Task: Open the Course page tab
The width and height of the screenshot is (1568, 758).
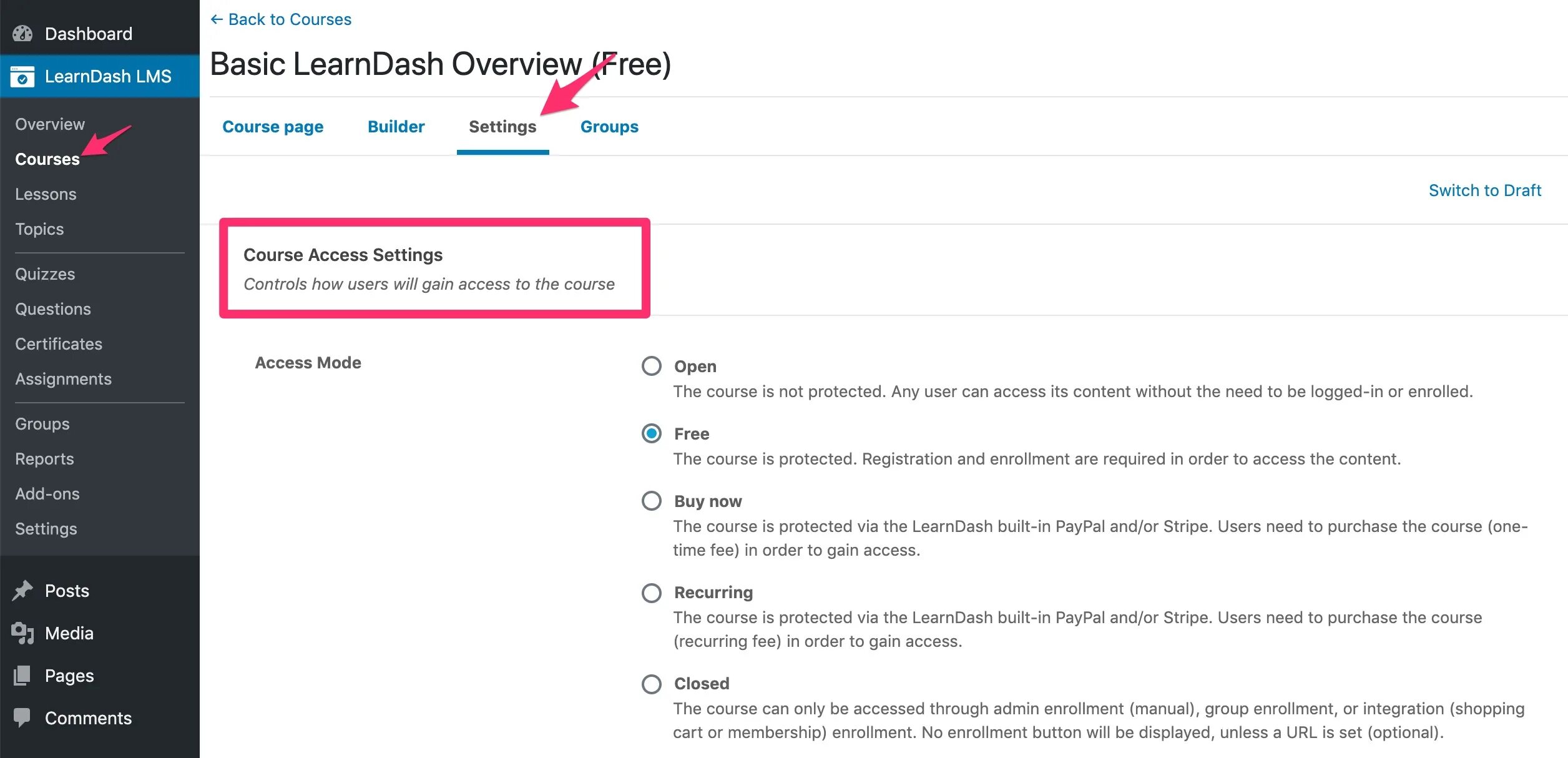Action: click(x=273, y=127)
